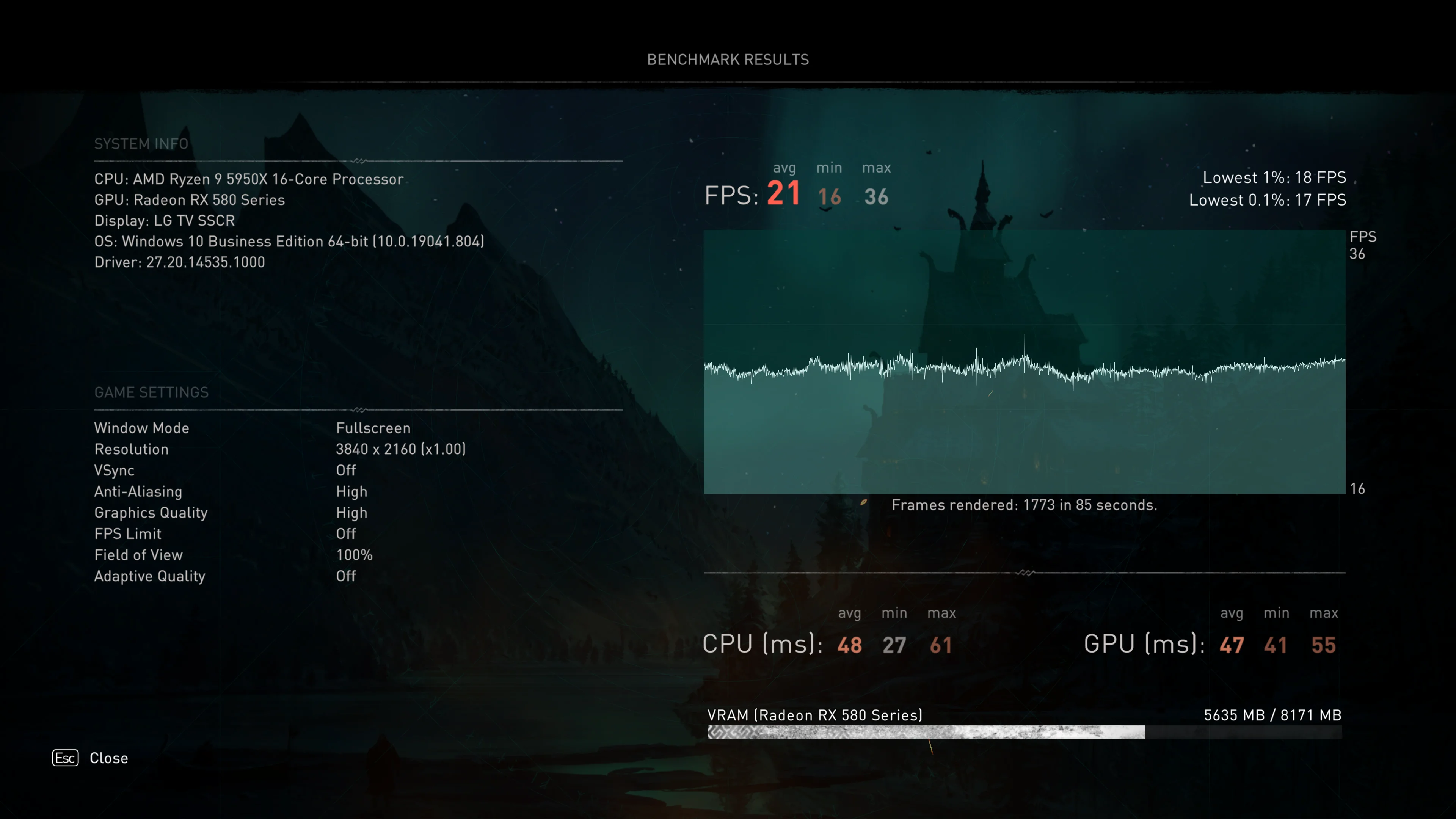Viewport: 1456px width, 819px height.
Task: Select the CPU: AMD Ryzen 9 5950X line
Action: 249,179
